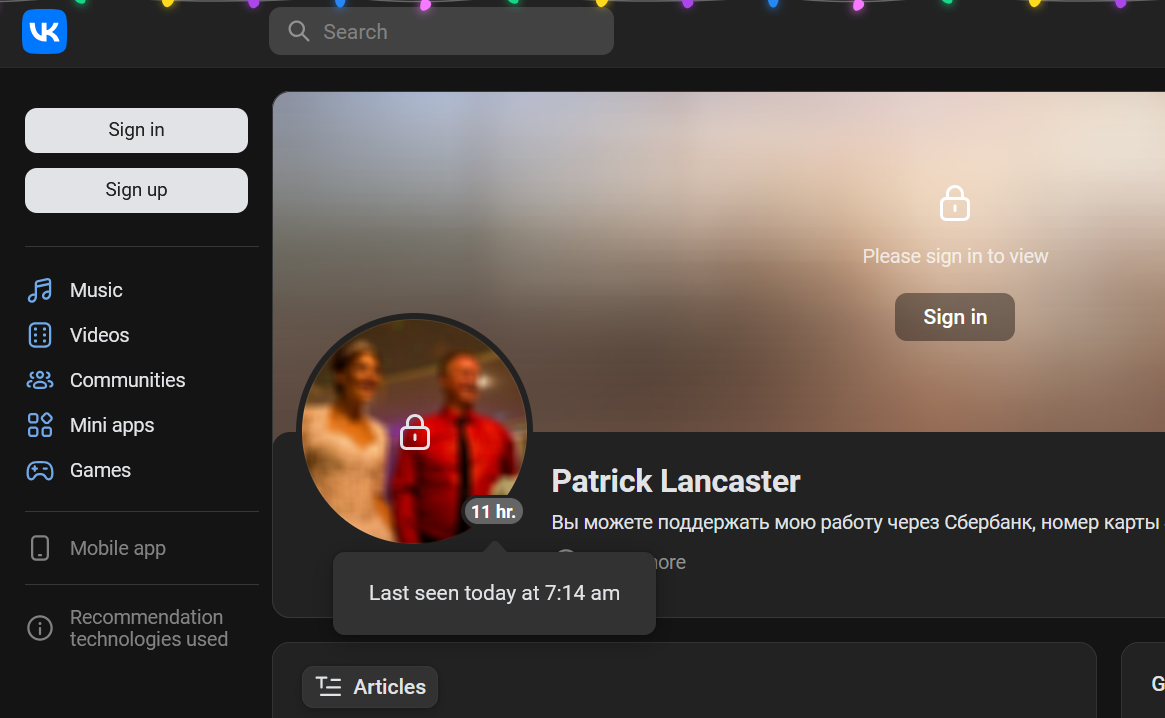Click the Music note icon
Screen dimensions: 1165x718
[40, 290]
